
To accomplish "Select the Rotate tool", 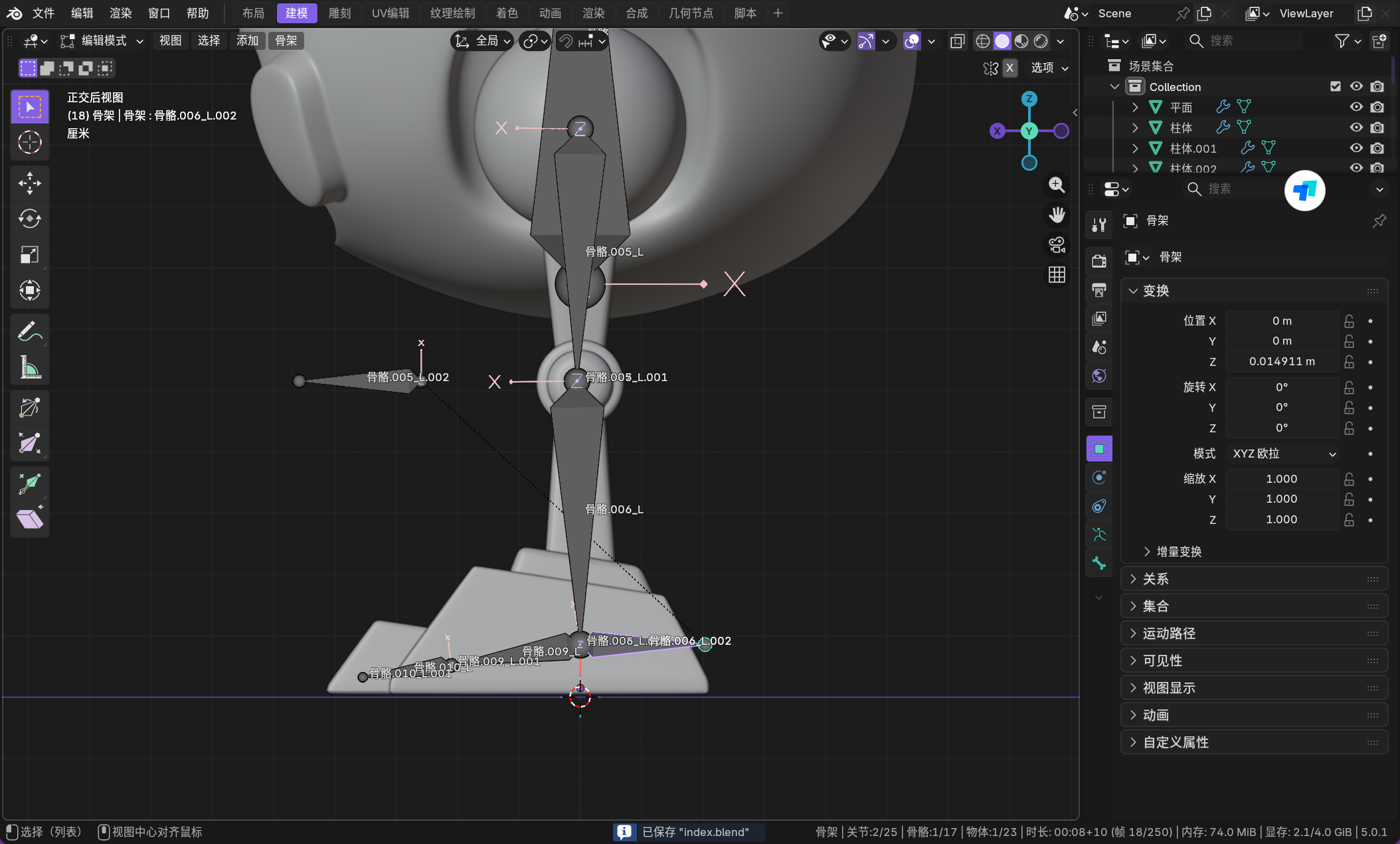I will click(29, 218).
